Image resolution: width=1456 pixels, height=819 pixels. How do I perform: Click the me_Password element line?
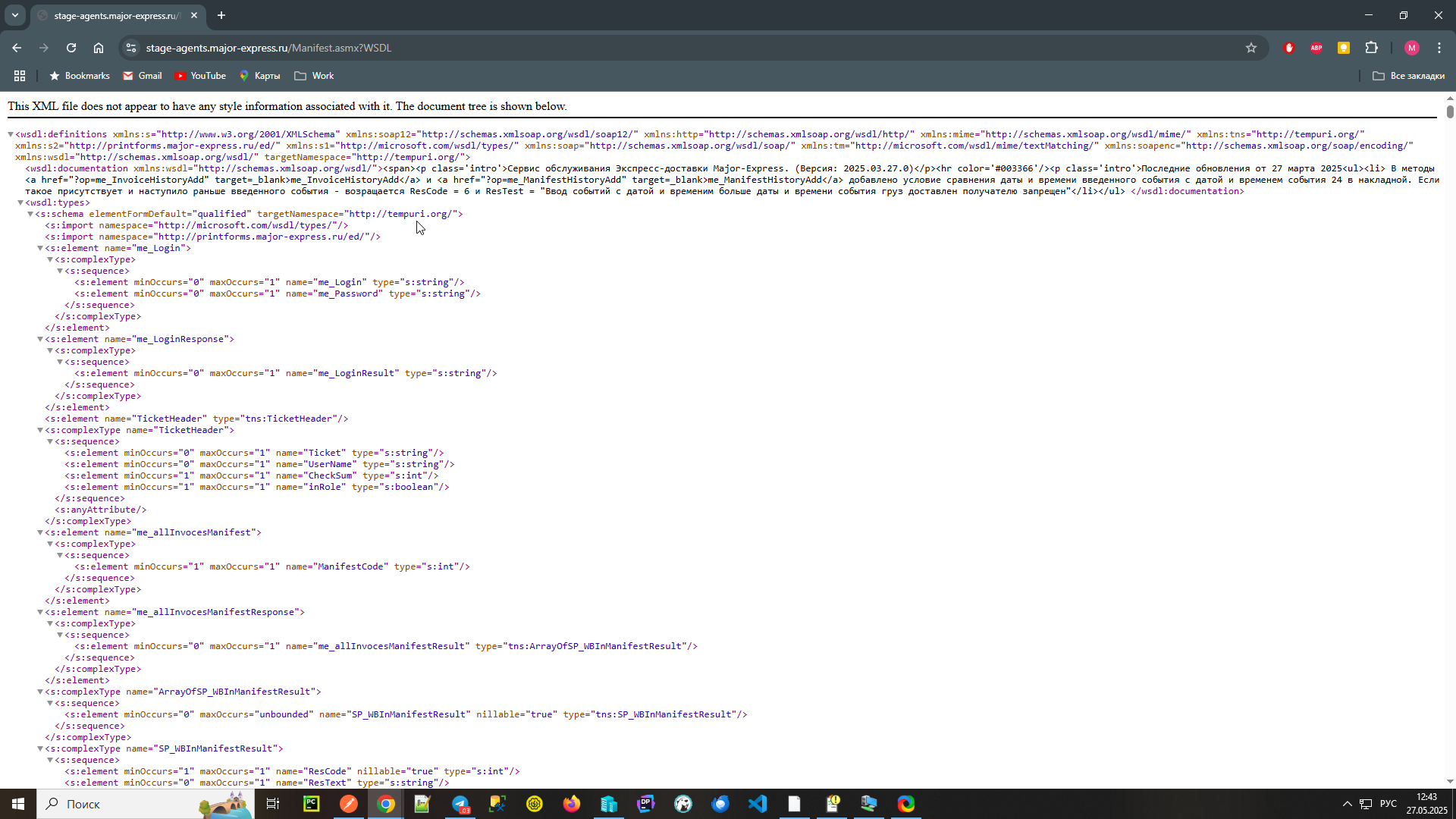[278, 293]
